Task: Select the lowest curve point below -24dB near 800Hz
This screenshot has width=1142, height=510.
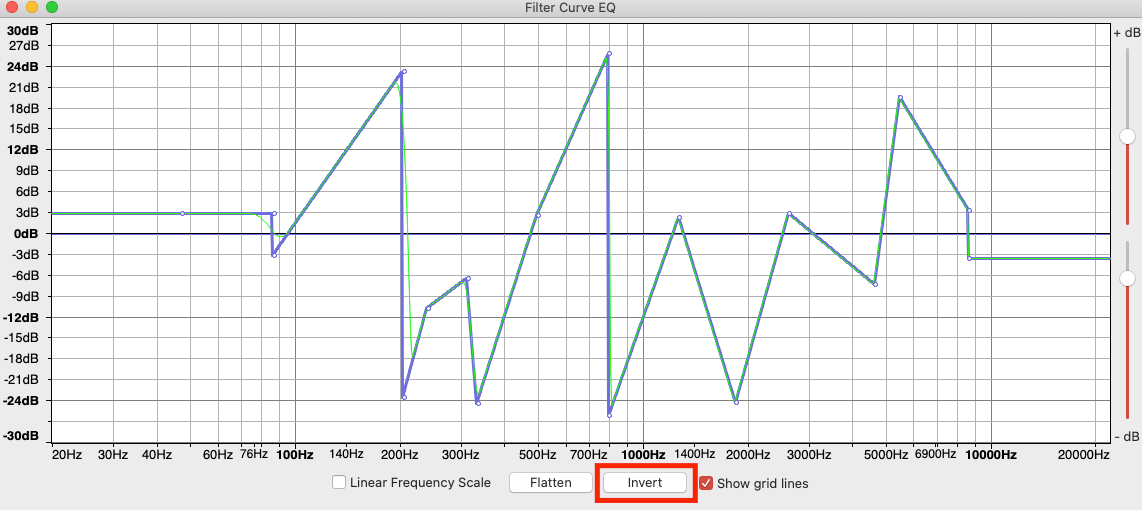Action: pyautogui.click(x=610, y=415)
